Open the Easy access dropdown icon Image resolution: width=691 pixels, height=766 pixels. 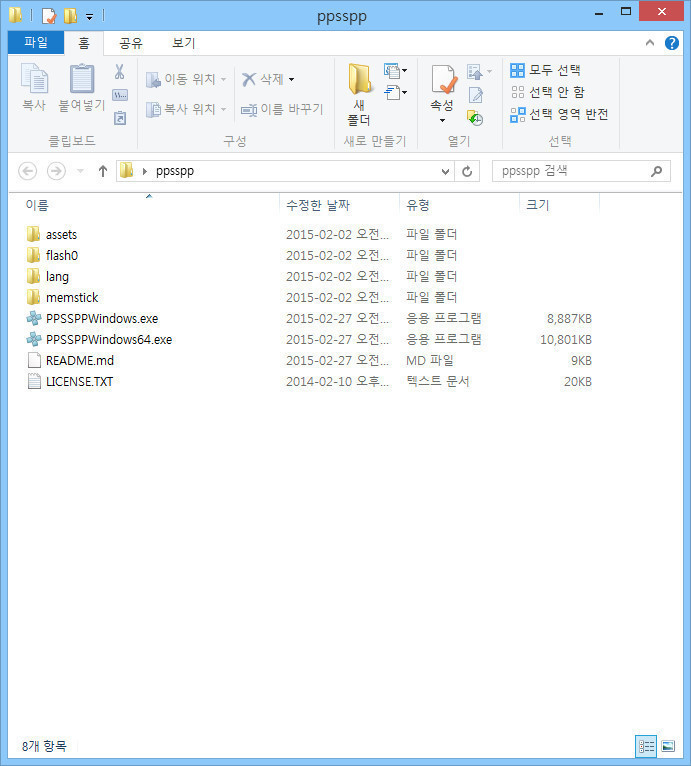pyautogui.click(x=395, y=92)
